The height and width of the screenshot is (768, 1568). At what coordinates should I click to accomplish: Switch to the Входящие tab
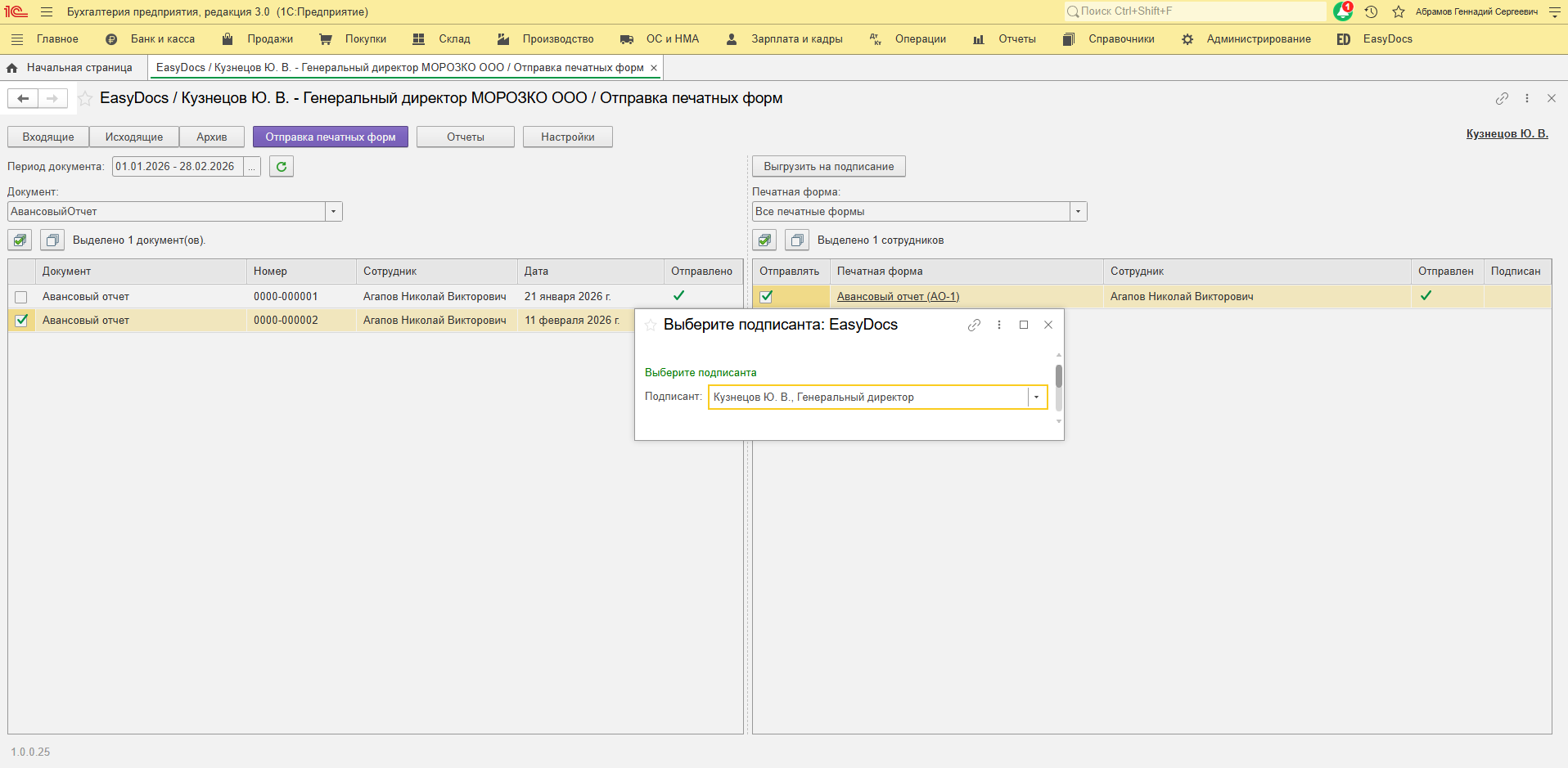click(48, 137)
